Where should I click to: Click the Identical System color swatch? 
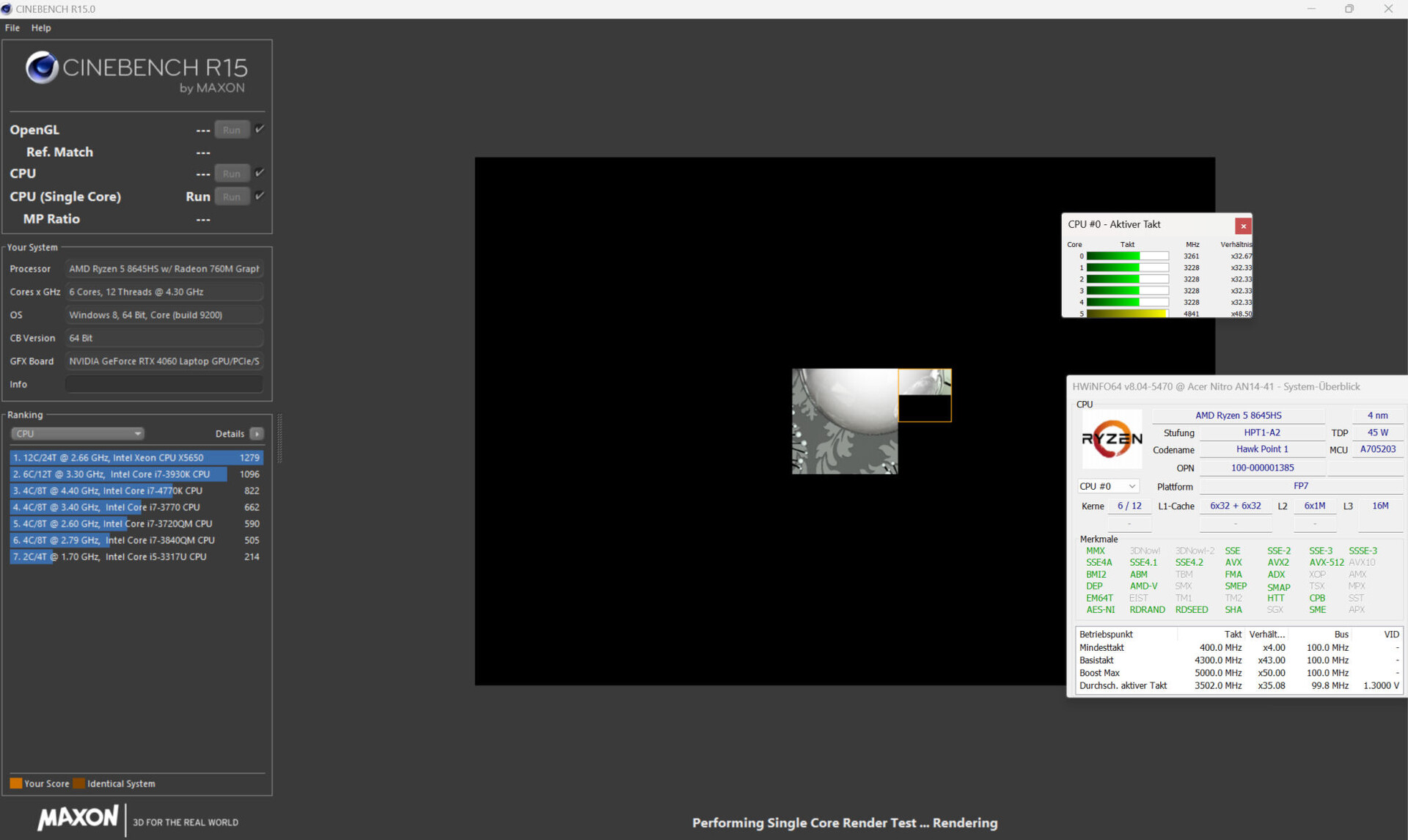(x=78, y=784)
